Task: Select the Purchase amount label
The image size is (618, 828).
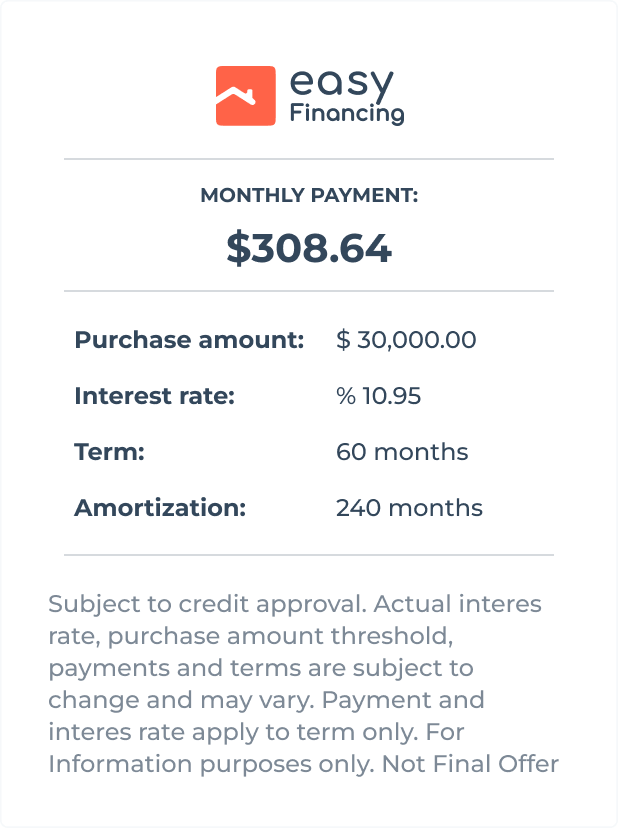Action: [189, 340]
